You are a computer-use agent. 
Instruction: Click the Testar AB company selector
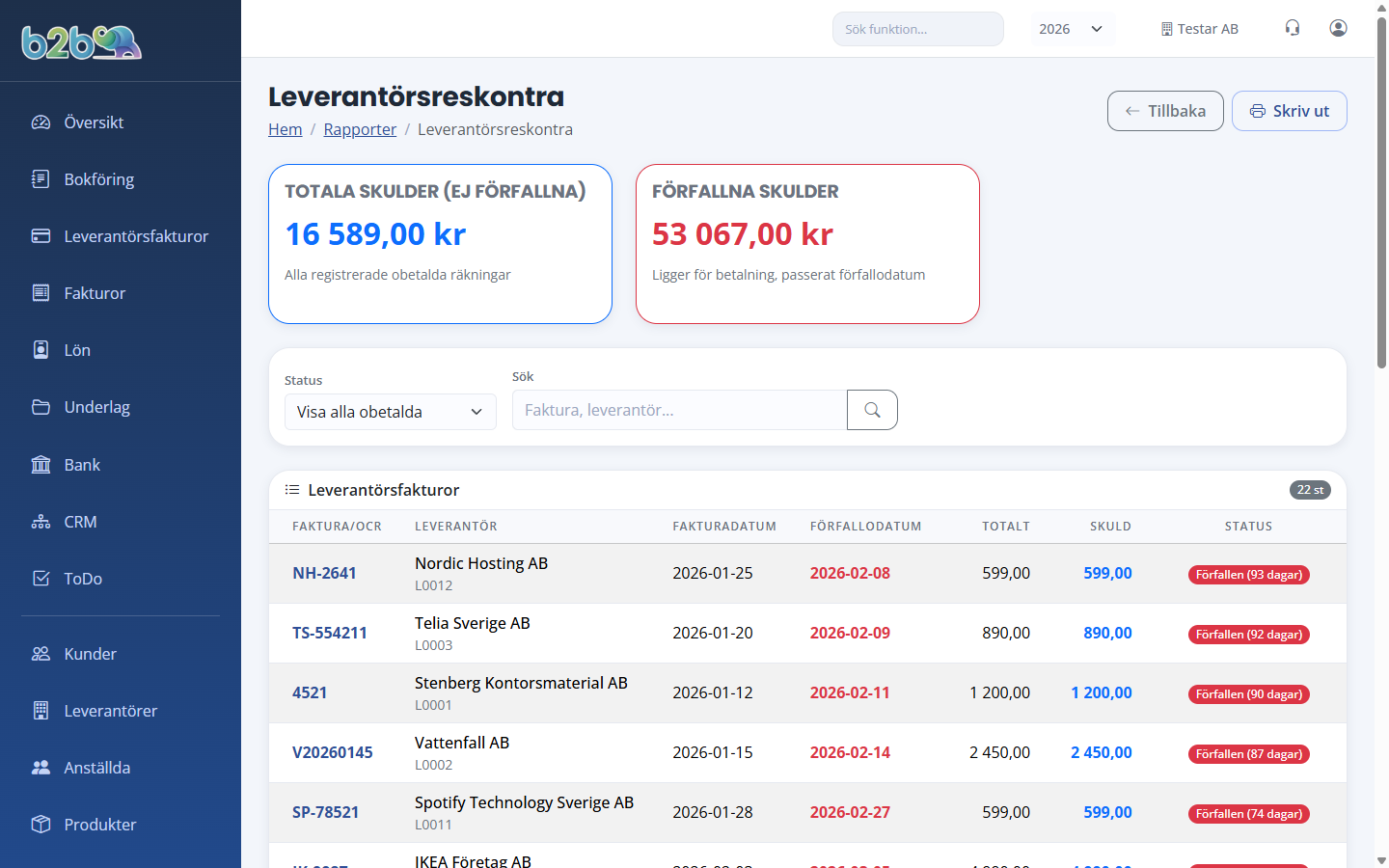click(x=1199, y=29)
